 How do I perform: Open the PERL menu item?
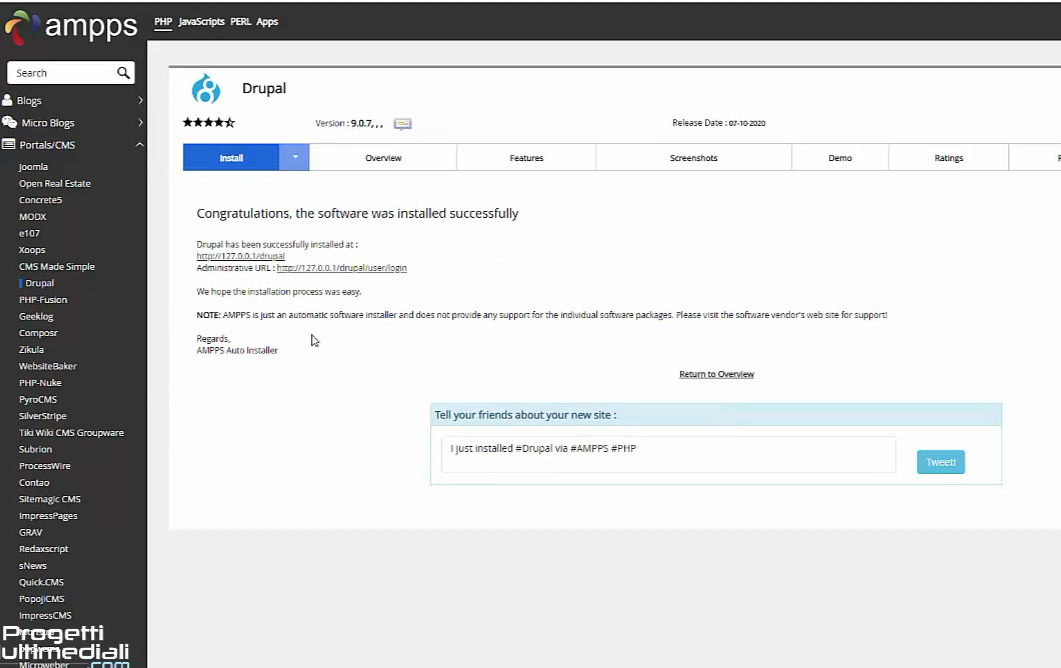point(240,20)
